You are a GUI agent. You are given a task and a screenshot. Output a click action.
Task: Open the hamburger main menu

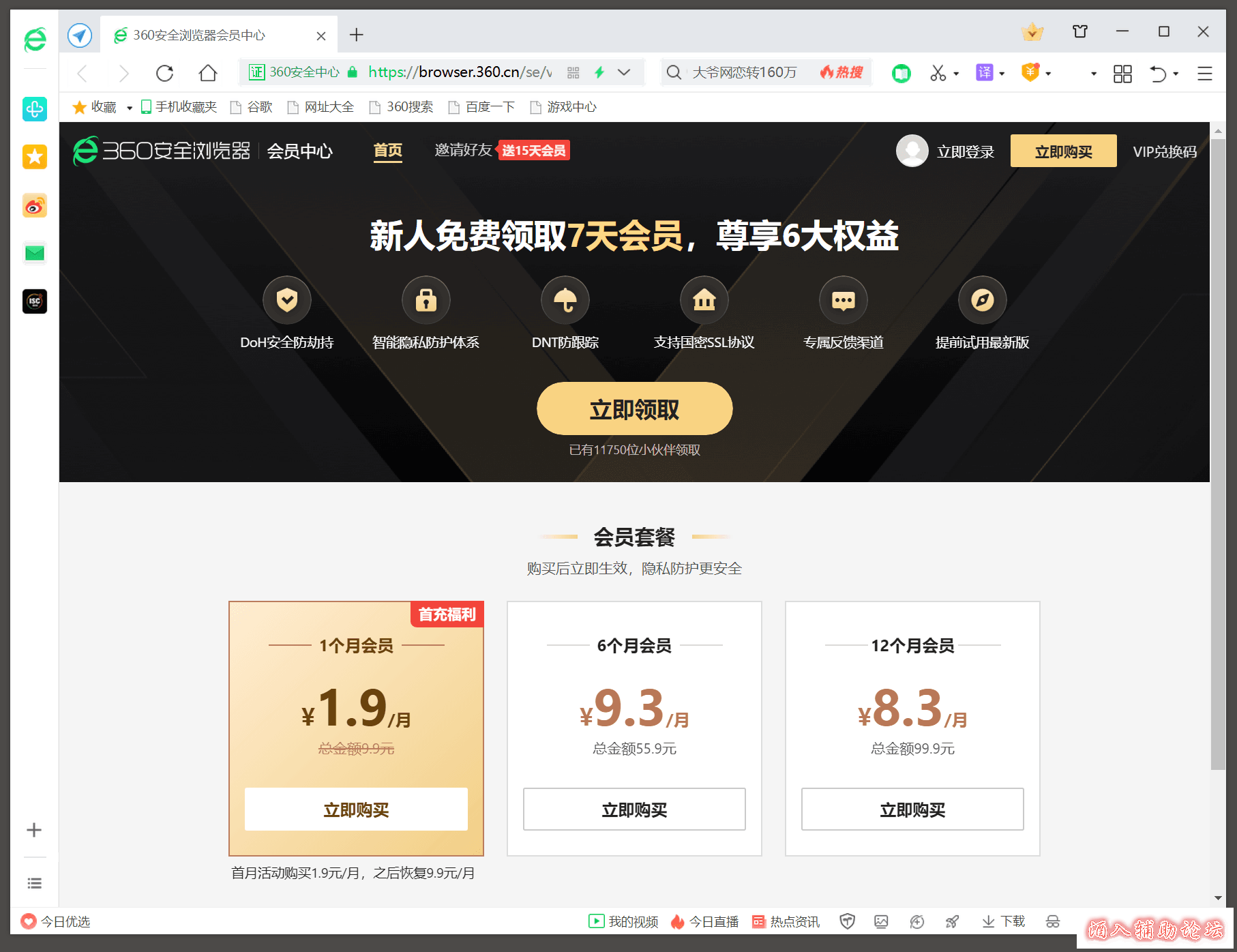tap(1205, 73)
